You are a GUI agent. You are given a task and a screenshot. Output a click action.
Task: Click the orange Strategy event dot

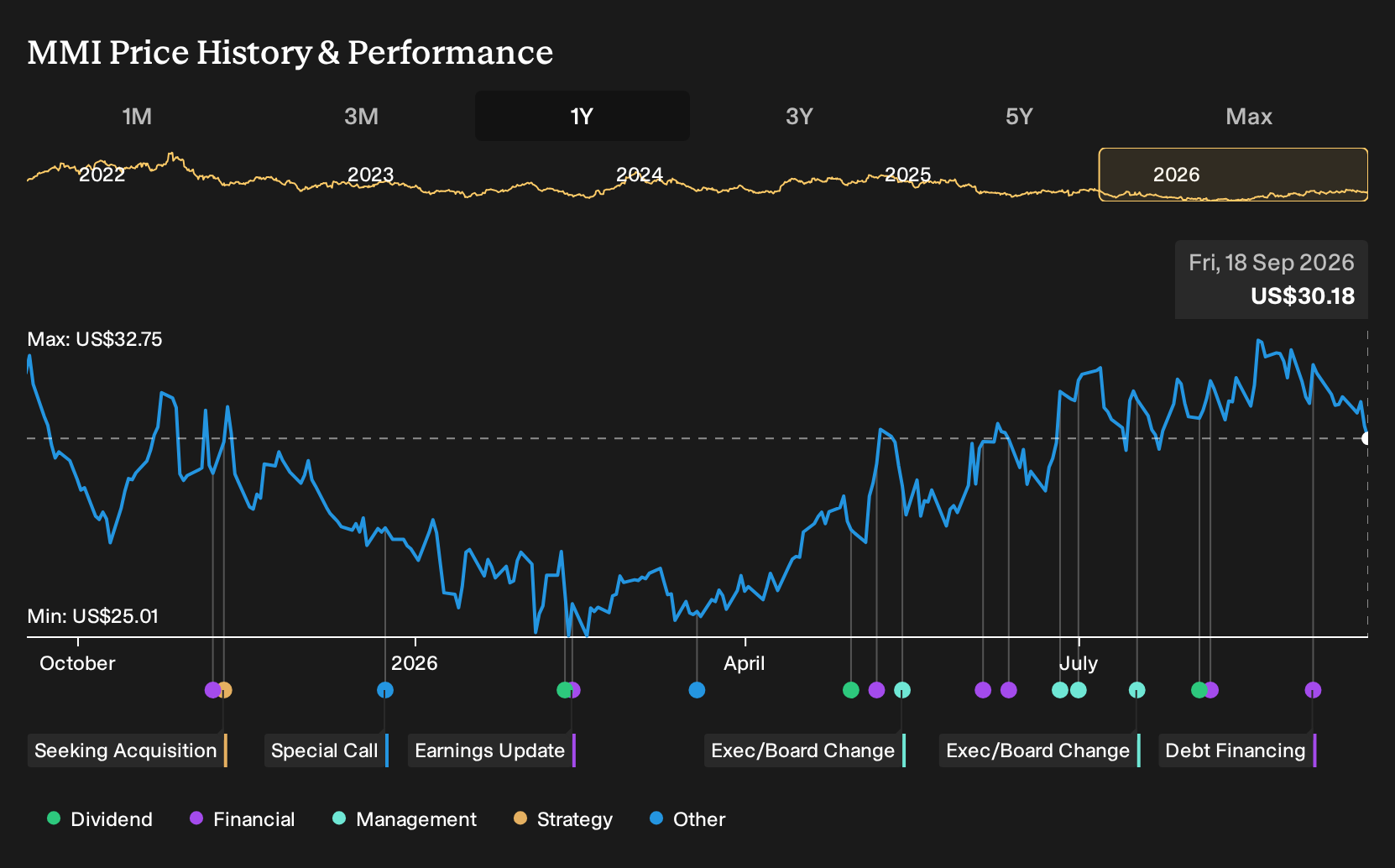pyautogui.click(x=224, y=690)
